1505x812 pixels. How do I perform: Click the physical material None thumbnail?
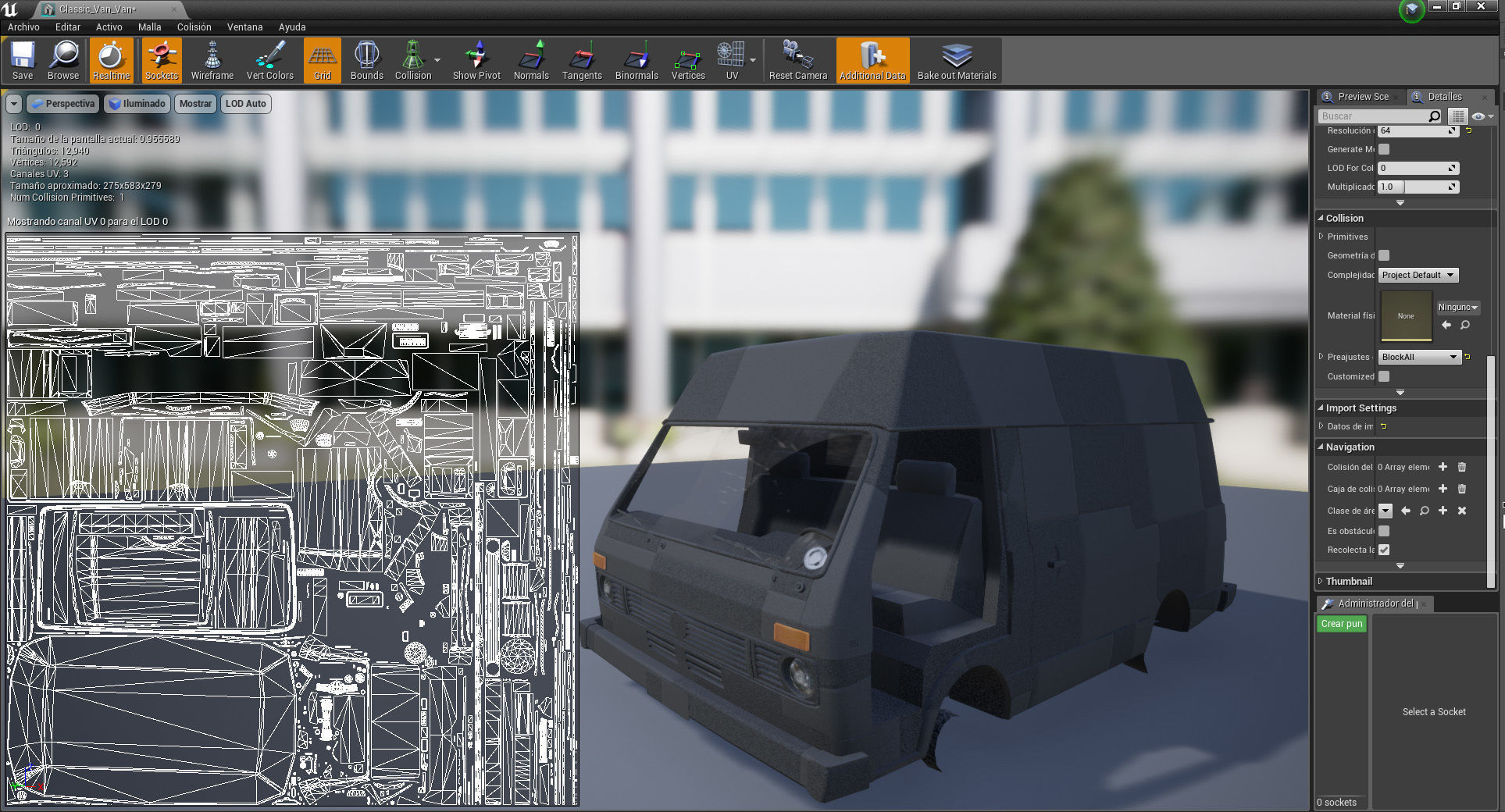coord(1406,315)
